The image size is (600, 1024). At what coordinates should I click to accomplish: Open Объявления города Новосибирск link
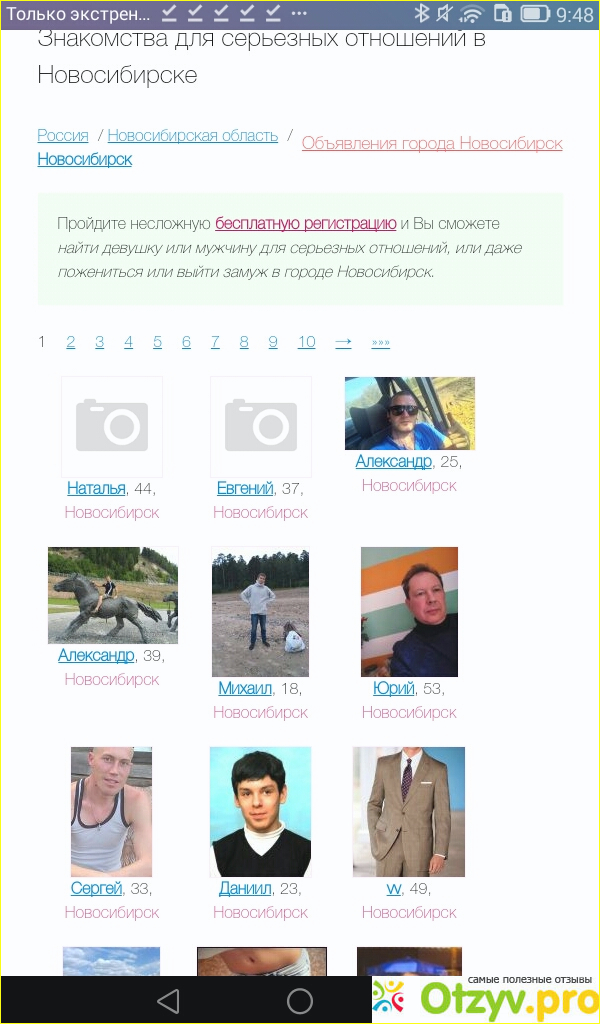(x=432, y=143)
